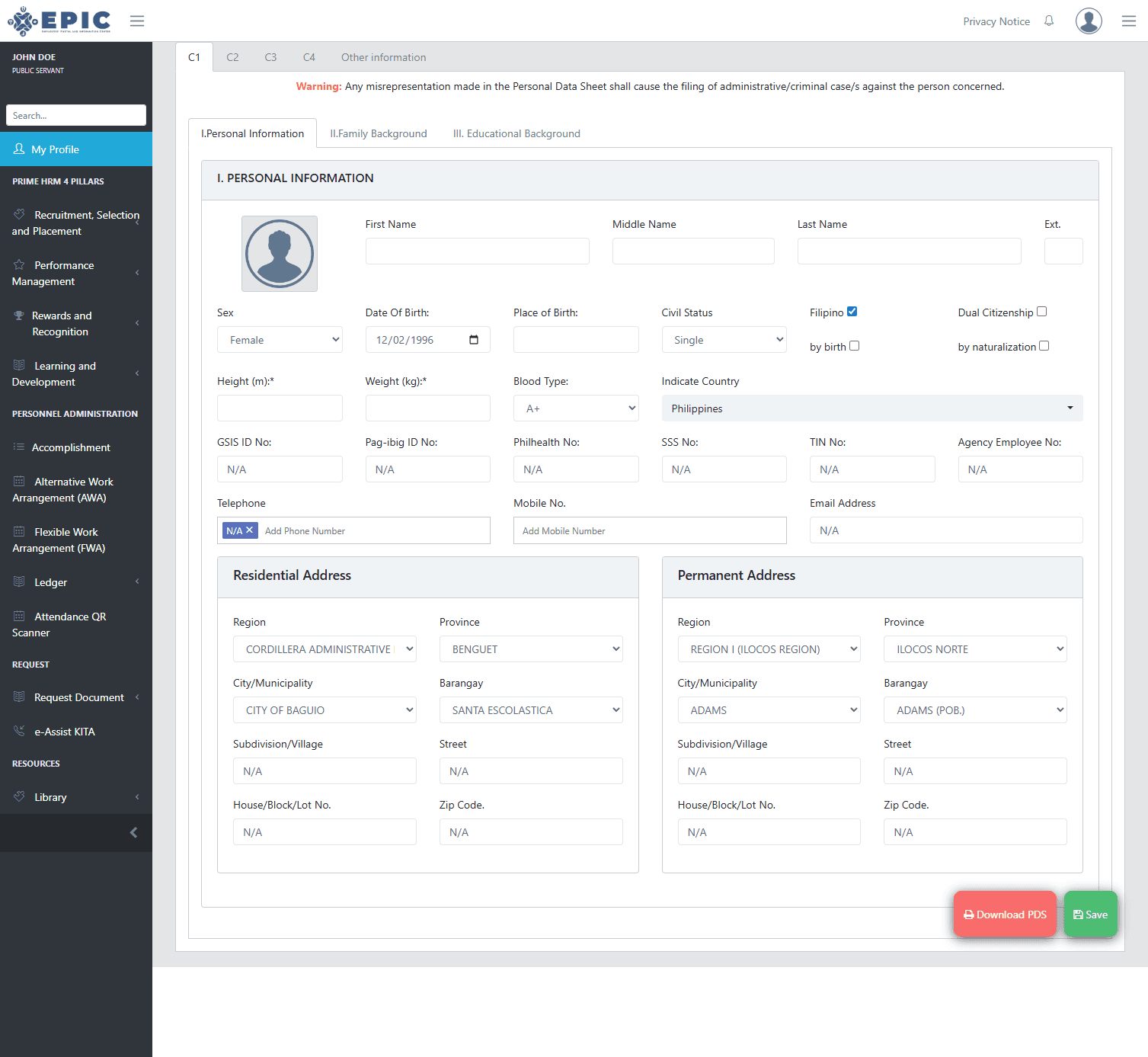Open Residential Address Region dropdown

[x=325, y=649]
